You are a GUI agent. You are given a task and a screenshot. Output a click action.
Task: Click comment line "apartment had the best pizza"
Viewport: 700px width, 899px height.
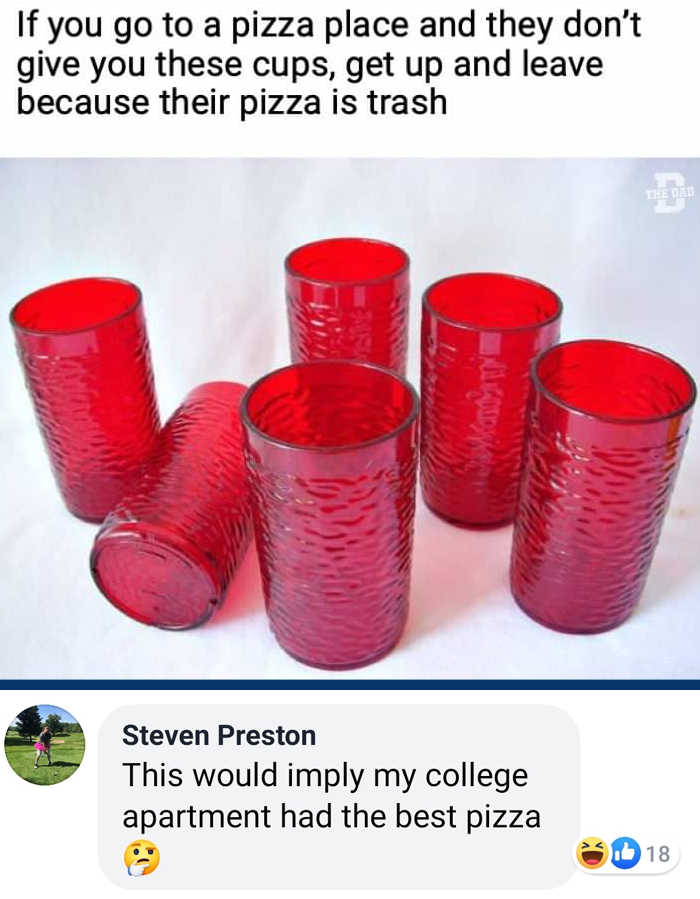pos(331,816)
